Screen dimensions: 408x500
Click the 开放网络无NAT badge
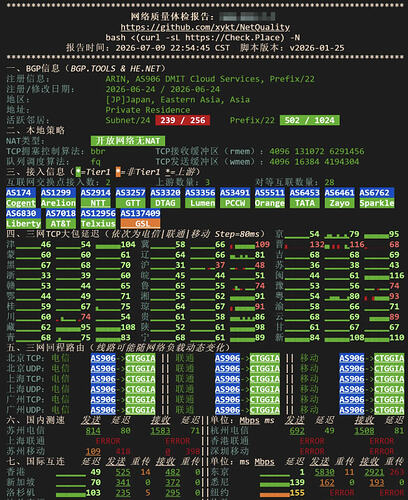click(128, 141)
